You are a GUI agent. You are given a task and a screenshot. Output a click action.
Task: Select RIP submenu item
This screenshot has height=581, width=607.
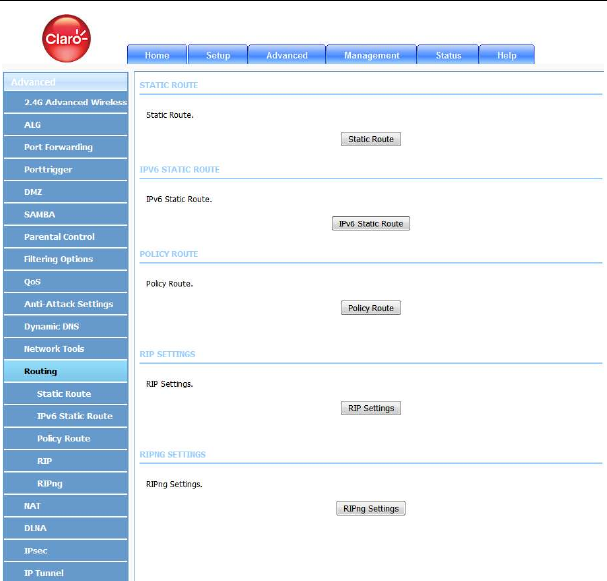click(65, 461)
